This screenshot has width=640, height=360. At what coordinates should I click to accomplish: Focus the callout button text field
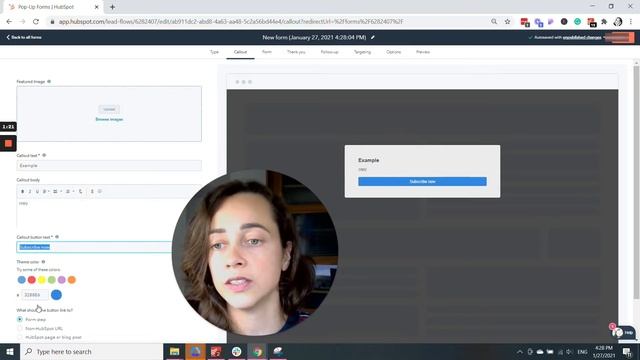pyautogui.click(x=95, y=247)
